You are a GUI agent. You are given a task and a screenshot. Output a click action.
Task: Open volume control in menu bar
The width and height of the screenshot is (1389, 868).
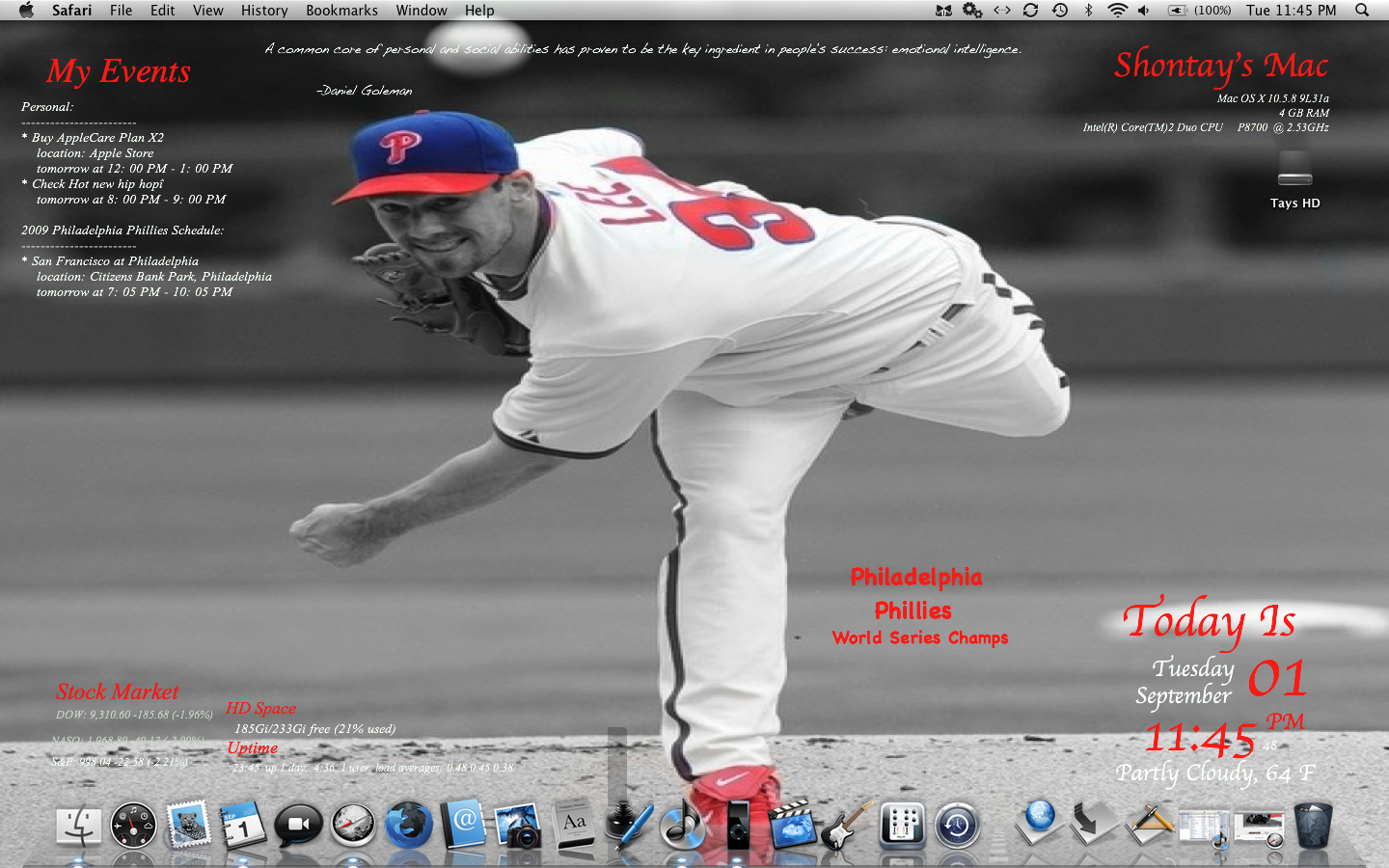tap(1144, 11)
